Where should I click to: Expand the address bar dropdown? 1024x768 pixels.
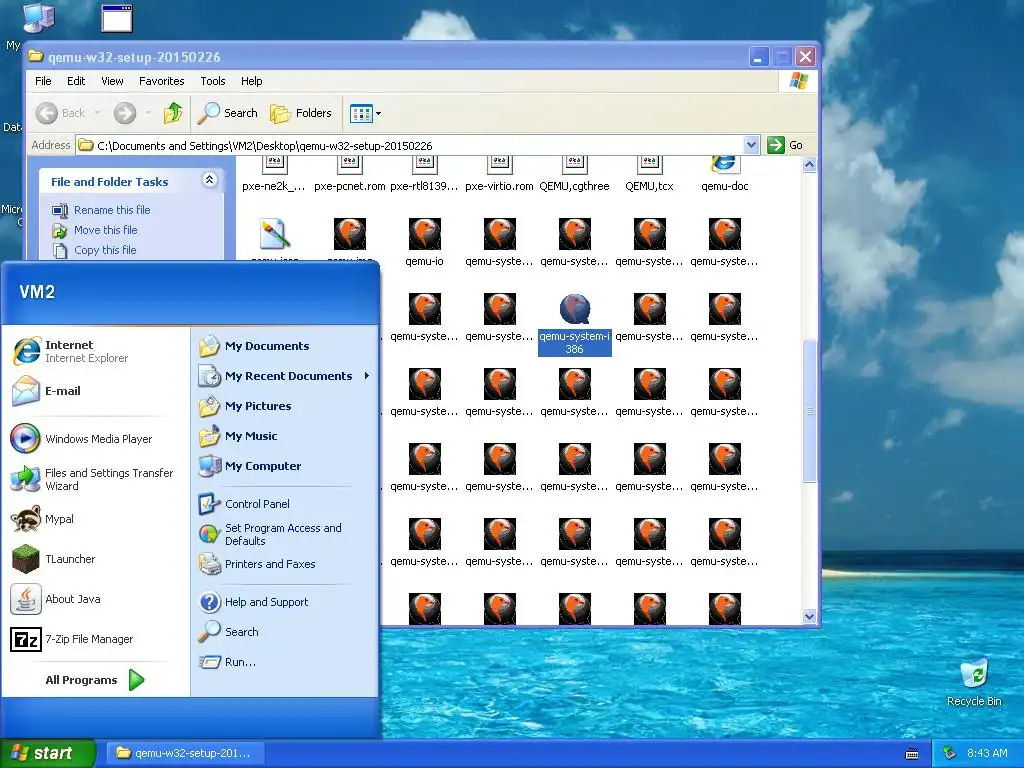pos(751,145)
